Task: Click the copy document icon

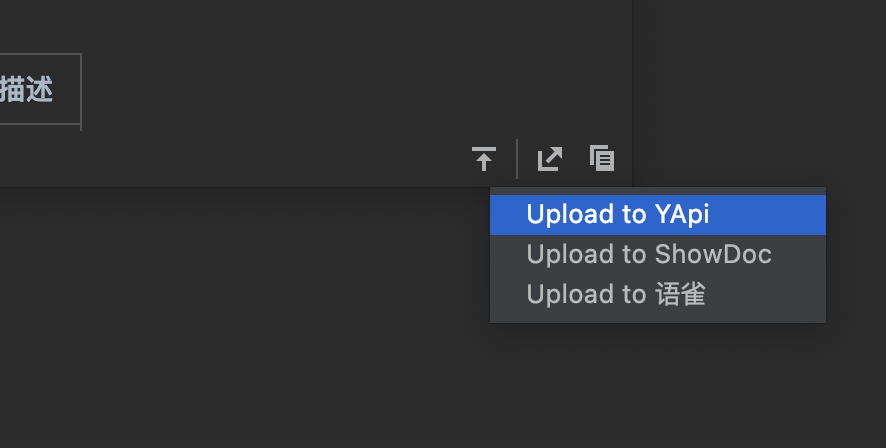Action: coord(602,158)
